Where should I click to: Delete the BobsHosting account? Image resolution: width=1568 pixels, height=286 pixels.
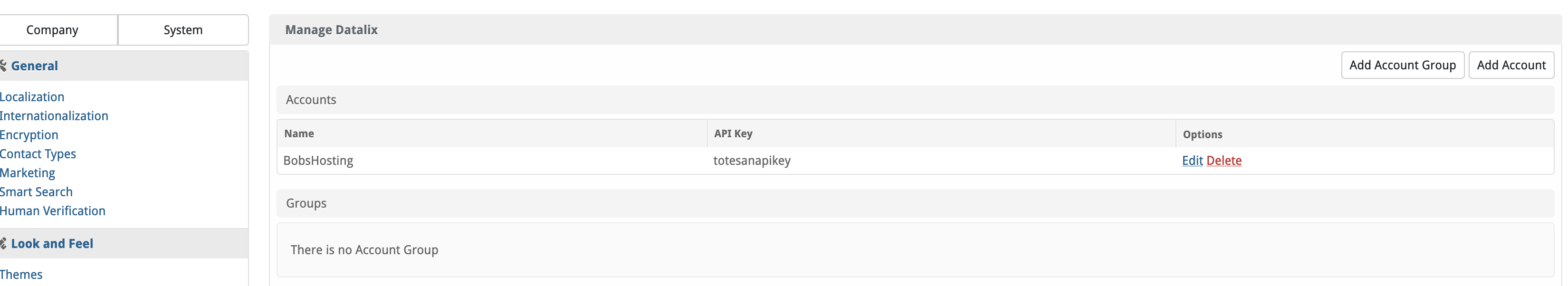point(1224,161)
